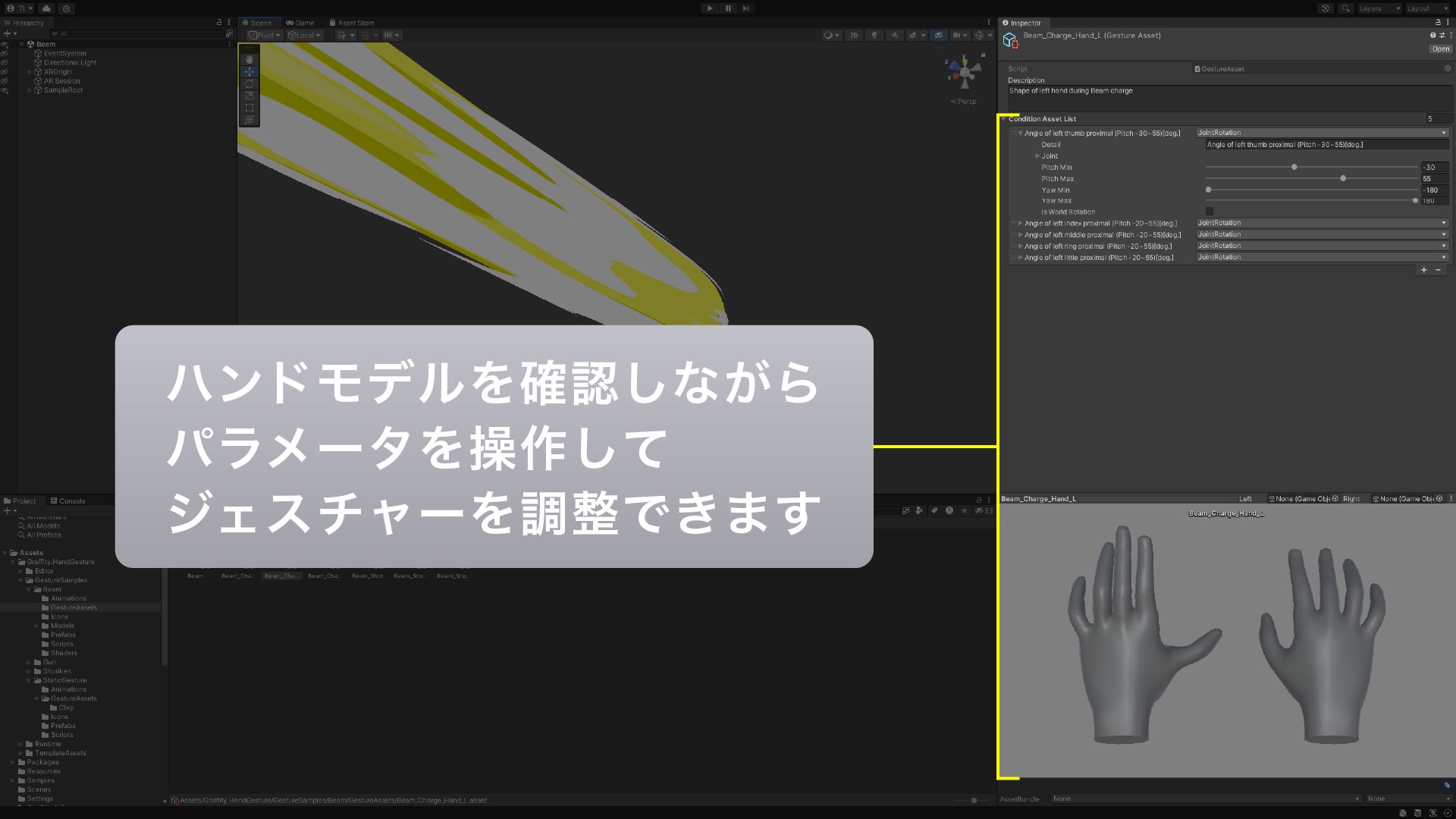
Task: Click the Step forward button
Action: pos(746,8)
